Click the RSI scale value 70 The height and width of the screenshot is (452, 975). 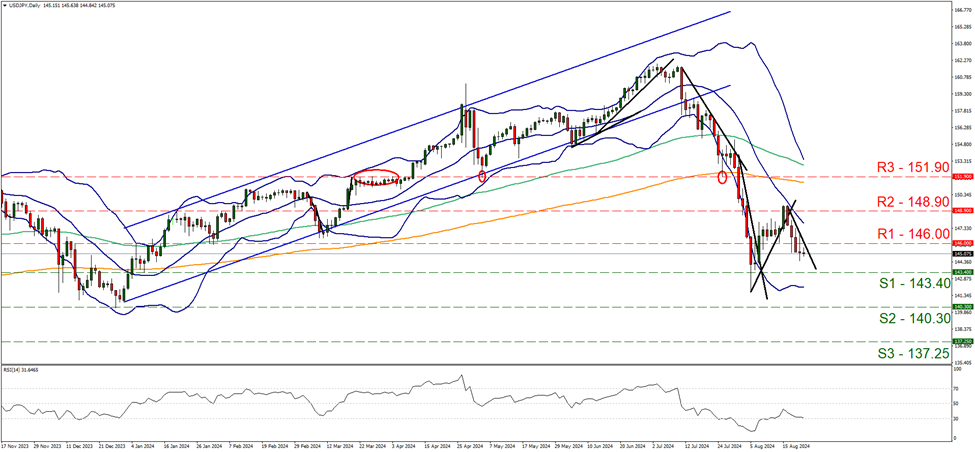tap(956, 390)
